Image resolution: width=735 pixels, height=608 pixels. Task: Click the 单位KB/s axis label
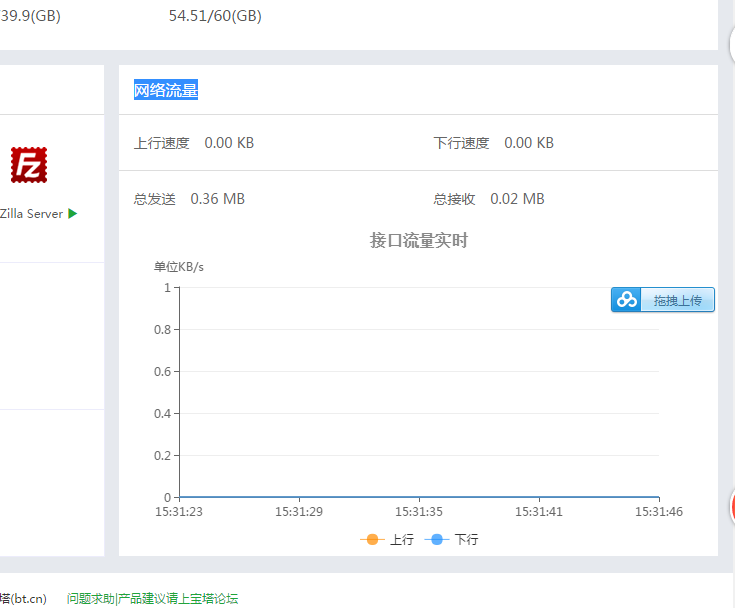click(x=179, y=267)
